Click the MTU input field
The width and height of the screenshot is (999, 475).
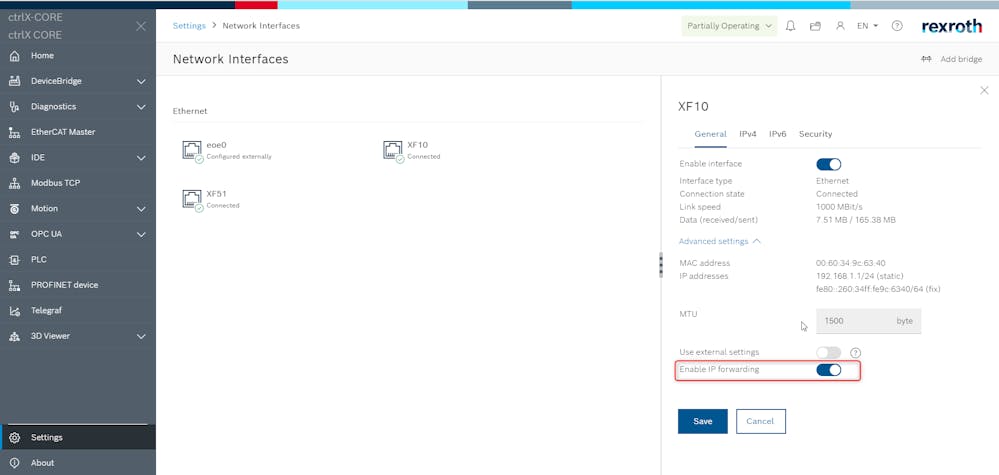click(855, 321)
